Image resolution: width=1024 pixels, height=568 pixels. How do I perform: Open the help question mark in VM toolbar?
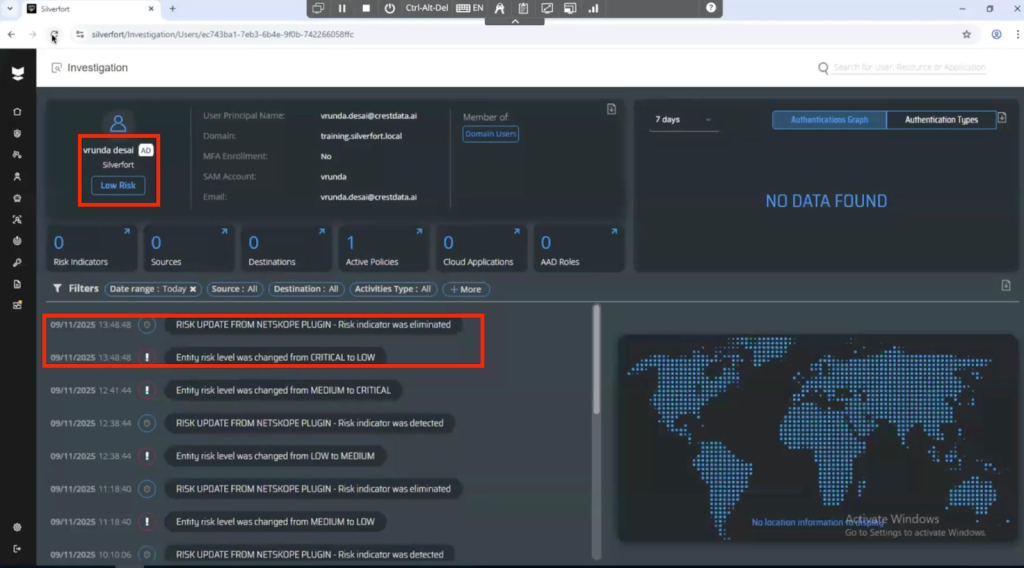(711, 8)
